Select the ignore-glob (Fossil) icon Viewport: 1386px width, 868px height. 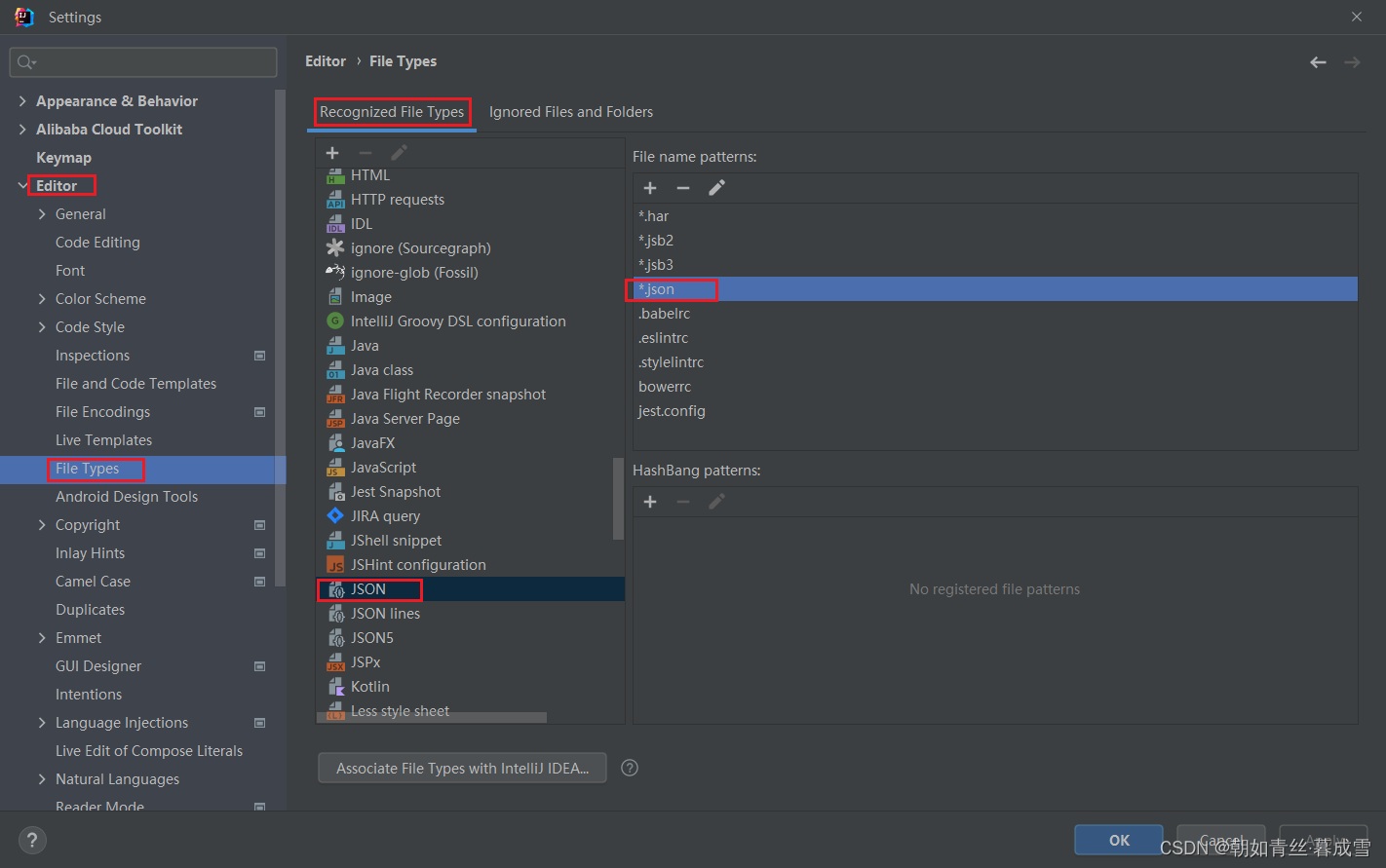335,273
